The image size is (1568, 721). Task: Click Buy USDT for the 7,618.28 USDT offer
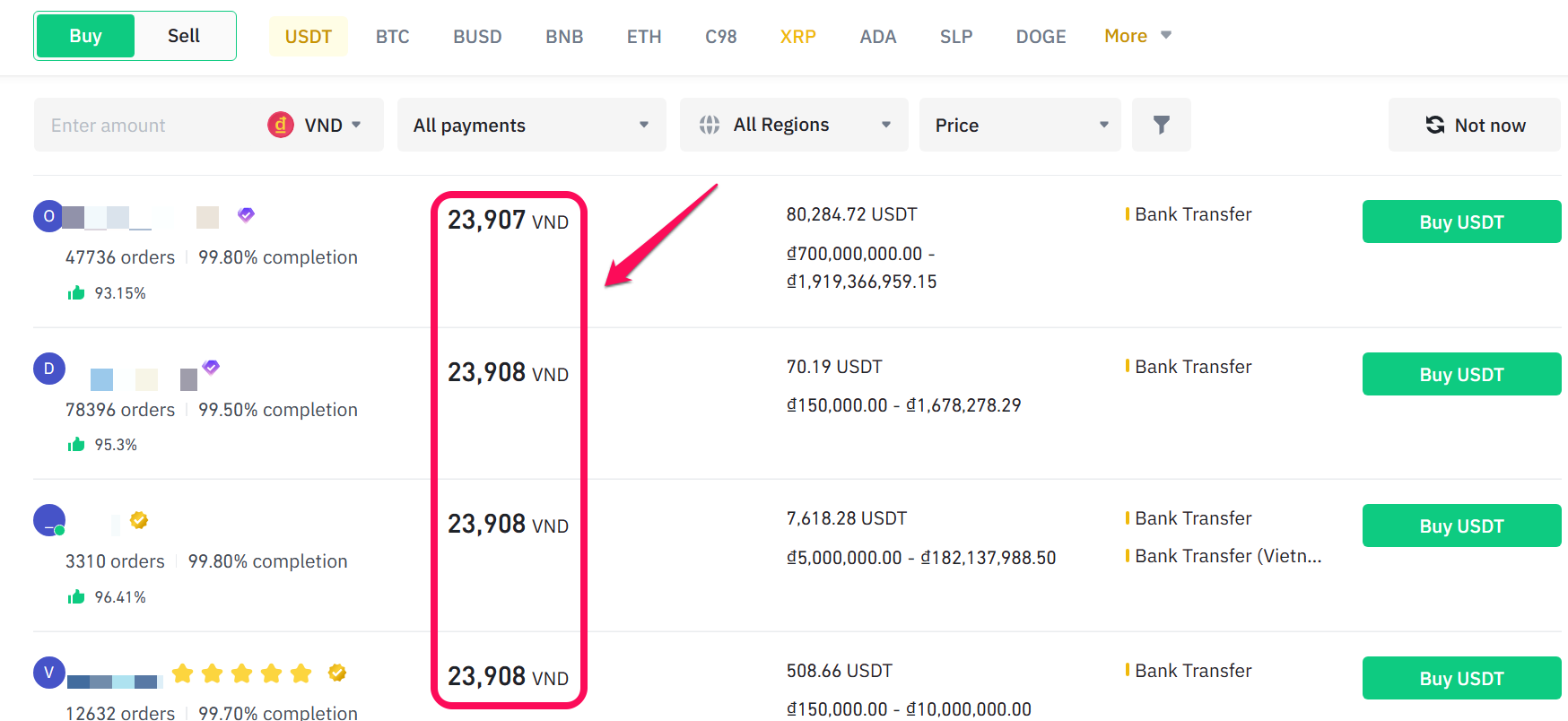pyautogui.click(x=1461, y=526)
